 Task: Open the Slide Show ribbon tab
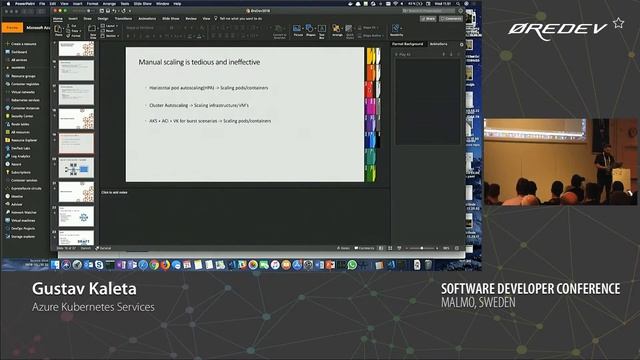coord(171,19)
